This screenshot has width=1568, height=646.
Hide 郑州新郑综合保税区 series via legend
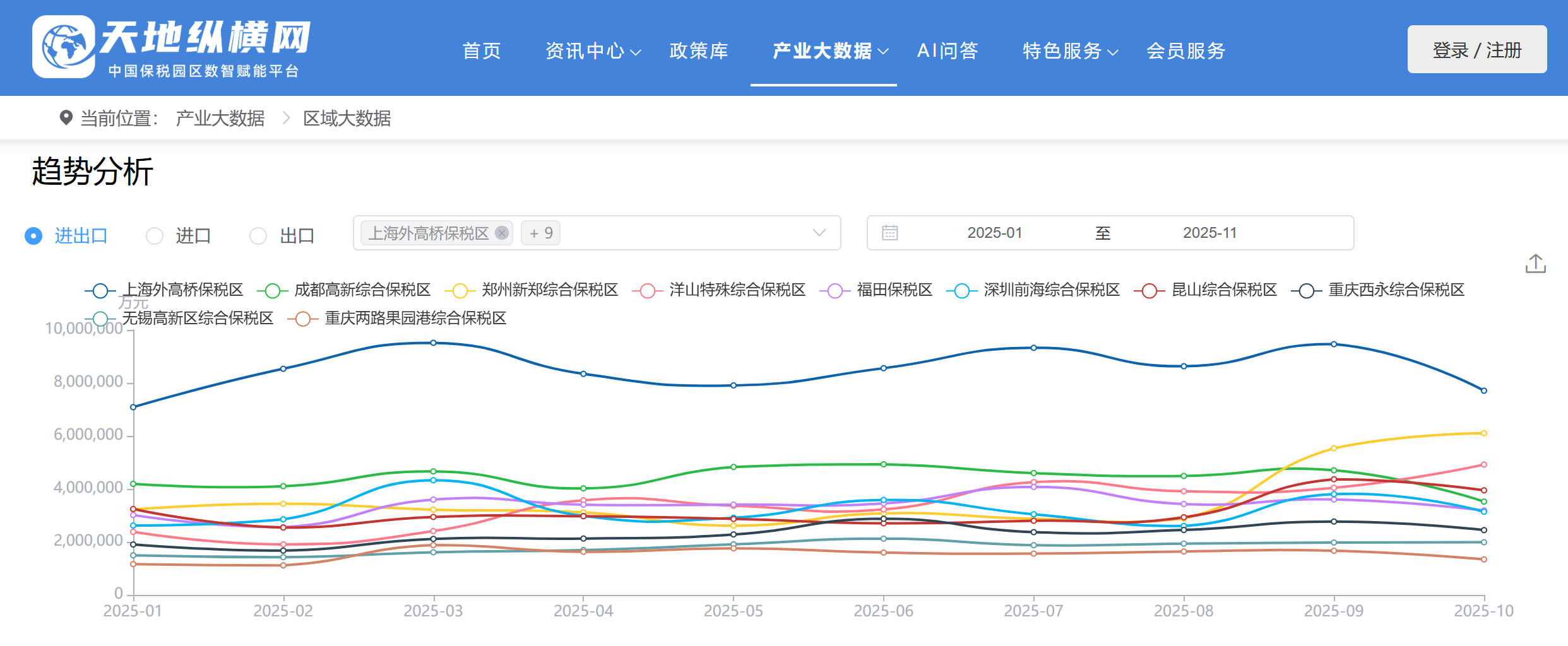(460, 291)
